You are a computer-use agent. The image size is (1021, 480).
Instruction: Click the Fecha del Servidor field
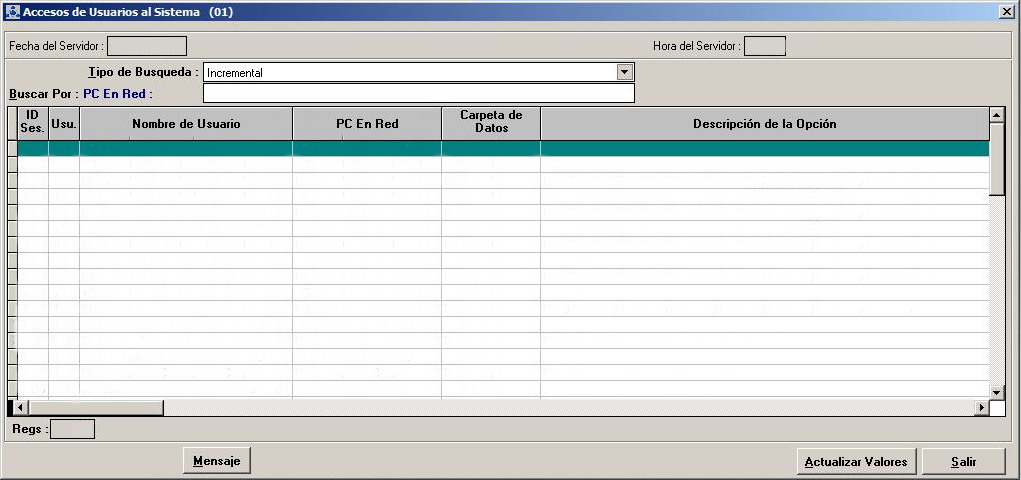pos(147,46)
